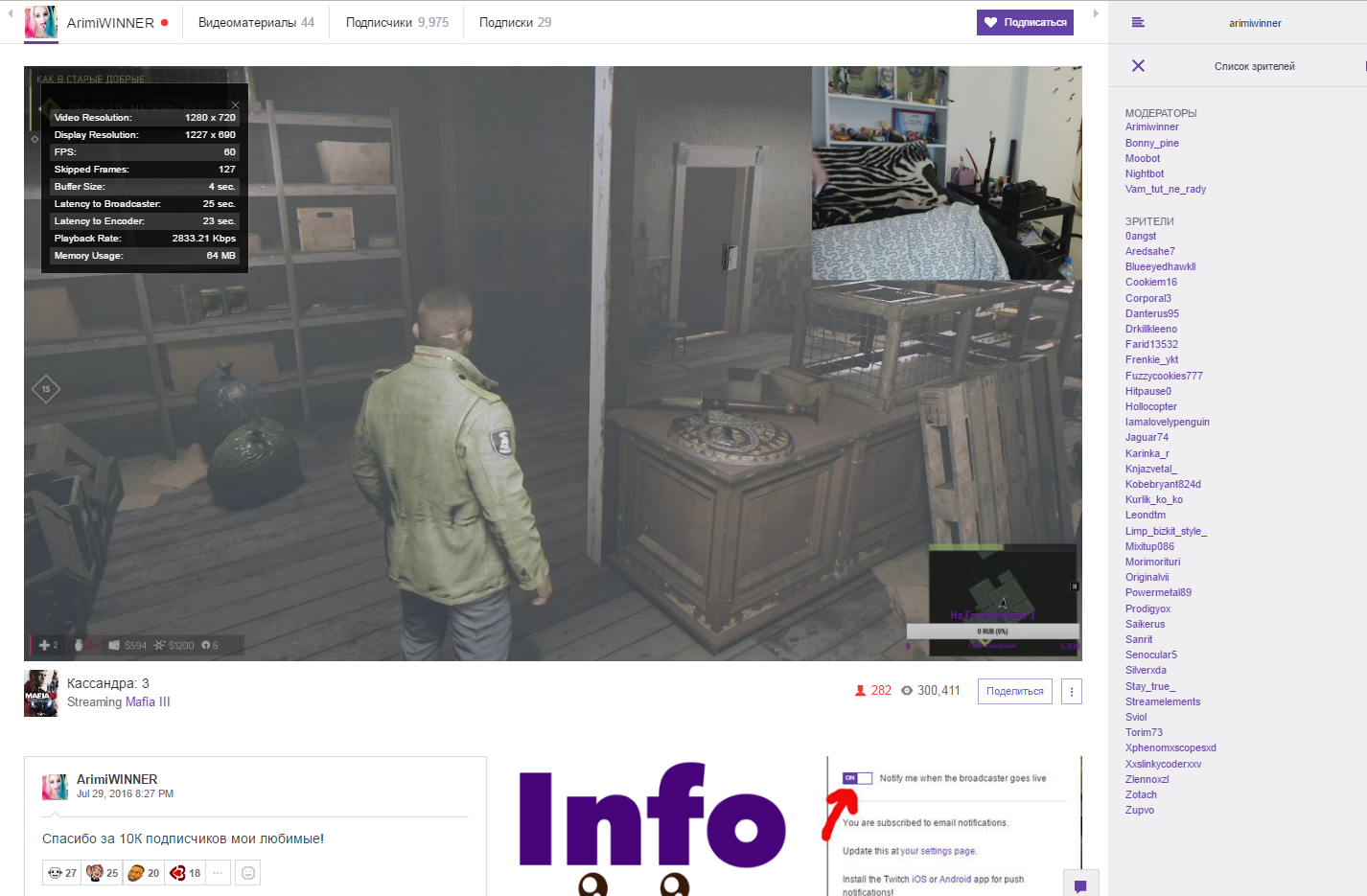Close the video stats overlay

235,104
